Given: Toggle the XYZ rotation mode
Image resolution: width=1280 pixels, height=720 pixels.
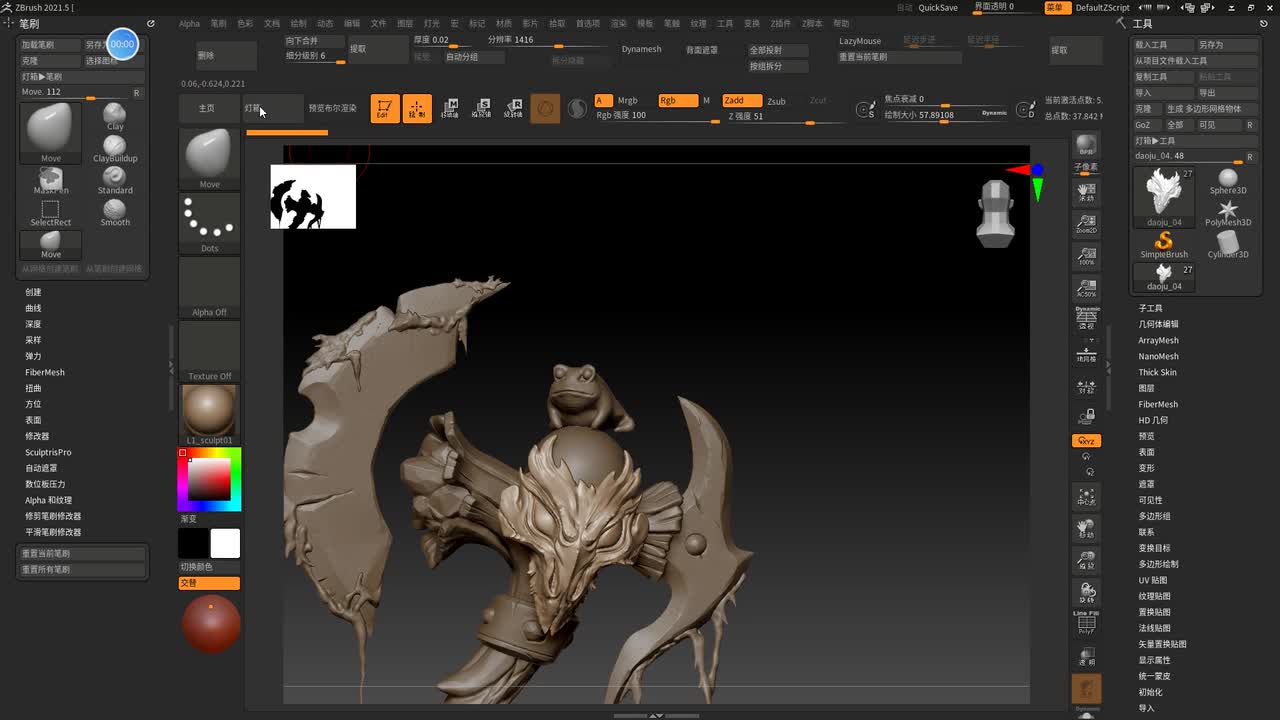Looking at the screenshot, I should coord(1086,440).
